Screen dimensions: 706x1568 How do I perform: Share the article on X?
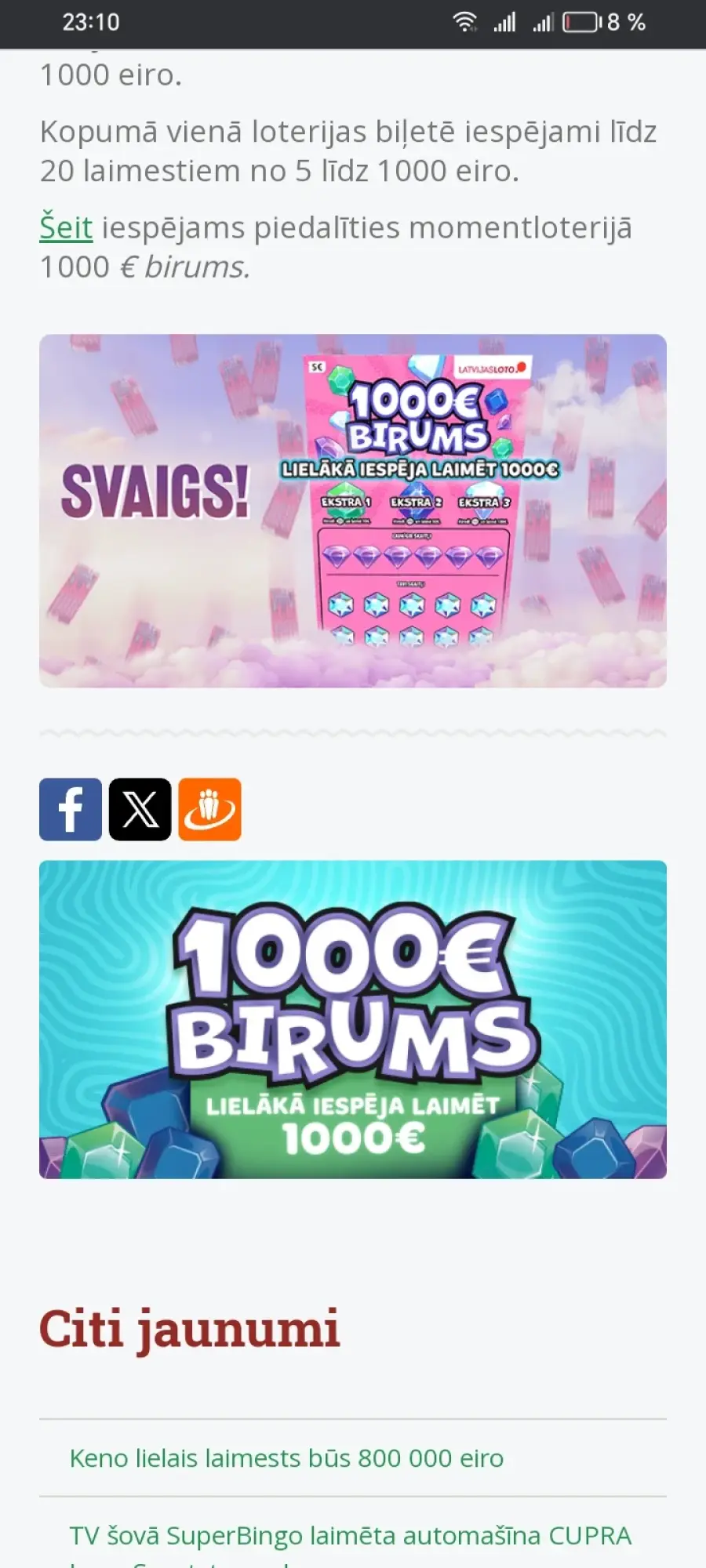click(140, 809)
